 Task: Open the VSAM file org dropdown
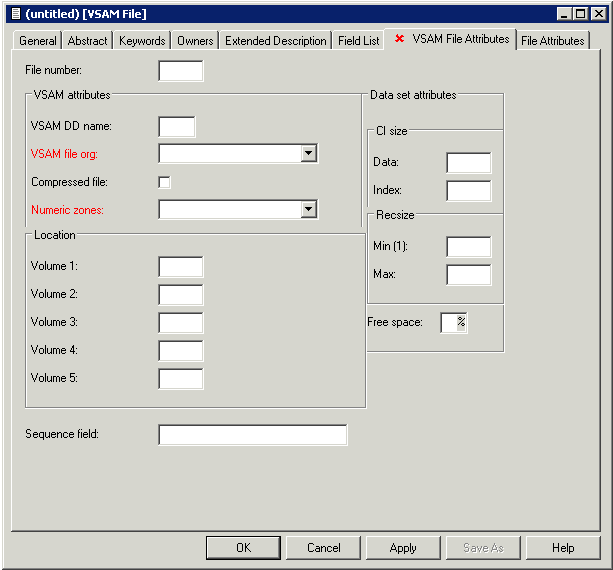(309, 154)
